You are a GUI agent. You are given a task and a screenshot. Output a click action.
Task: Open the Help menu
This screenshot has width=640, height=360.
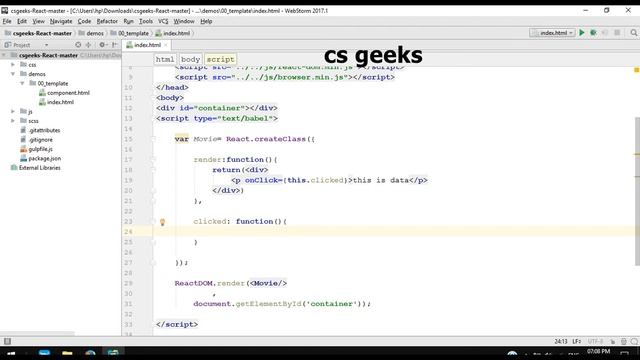(x=206, y=21)
